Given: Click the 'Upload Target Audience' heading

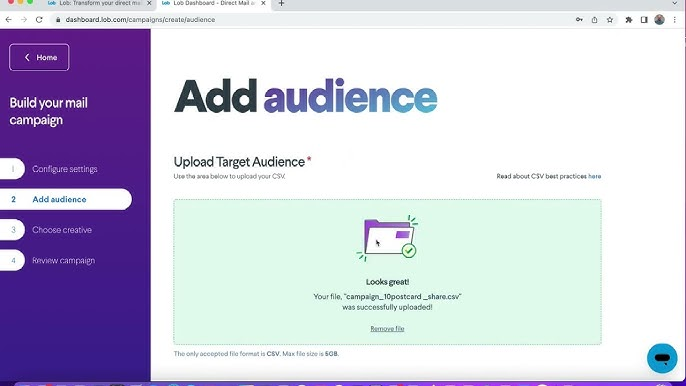Looking at the screenshot, I should coord(239,162).
